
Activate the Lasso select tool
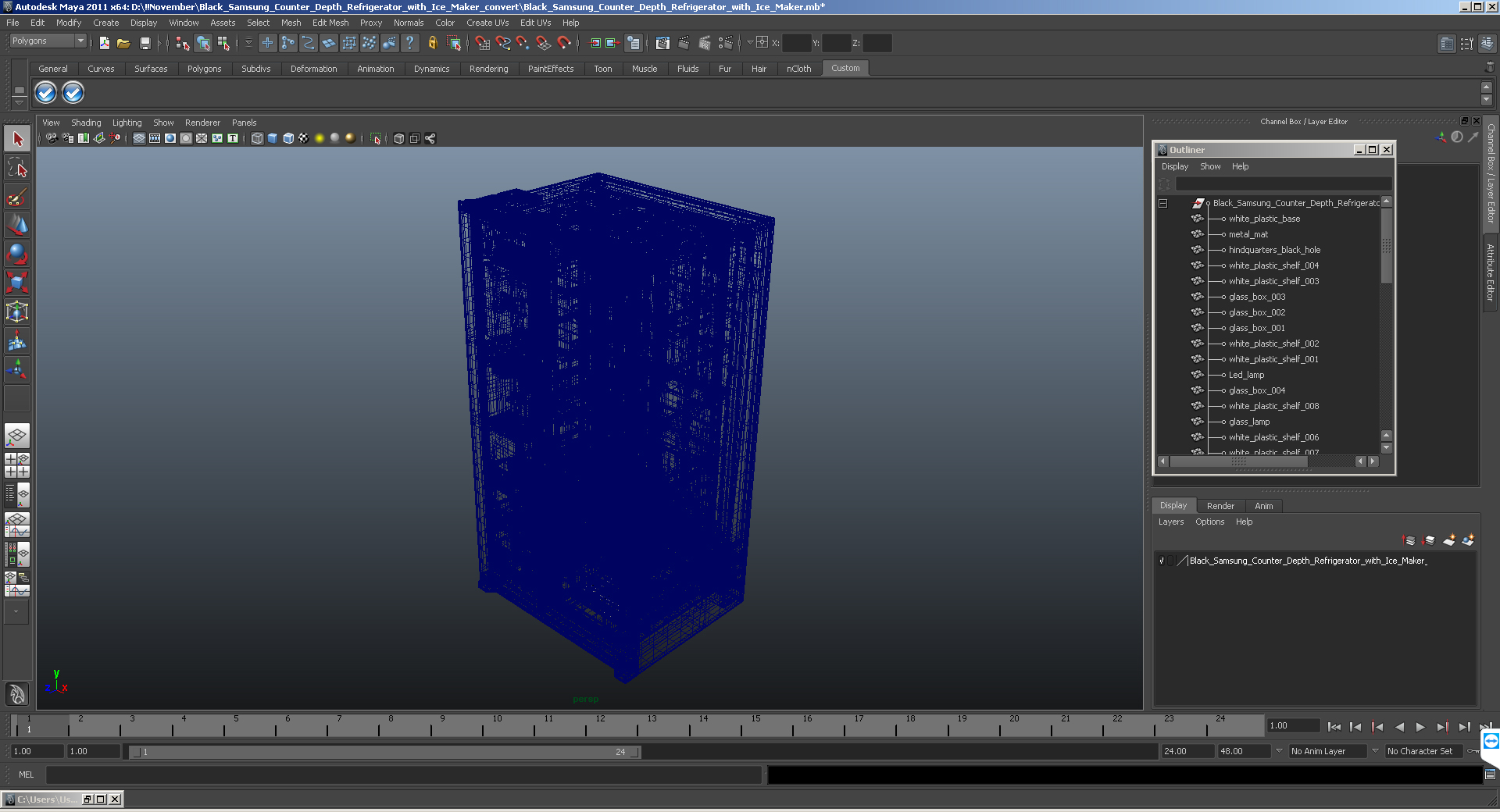[x=17, y=168]
